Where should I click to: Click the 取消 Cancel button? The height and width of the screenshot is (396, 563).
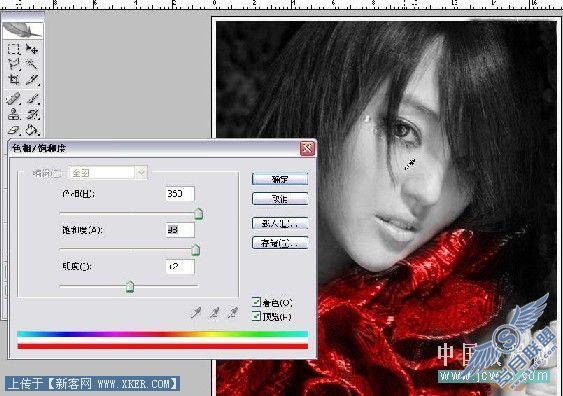point(280,199)
